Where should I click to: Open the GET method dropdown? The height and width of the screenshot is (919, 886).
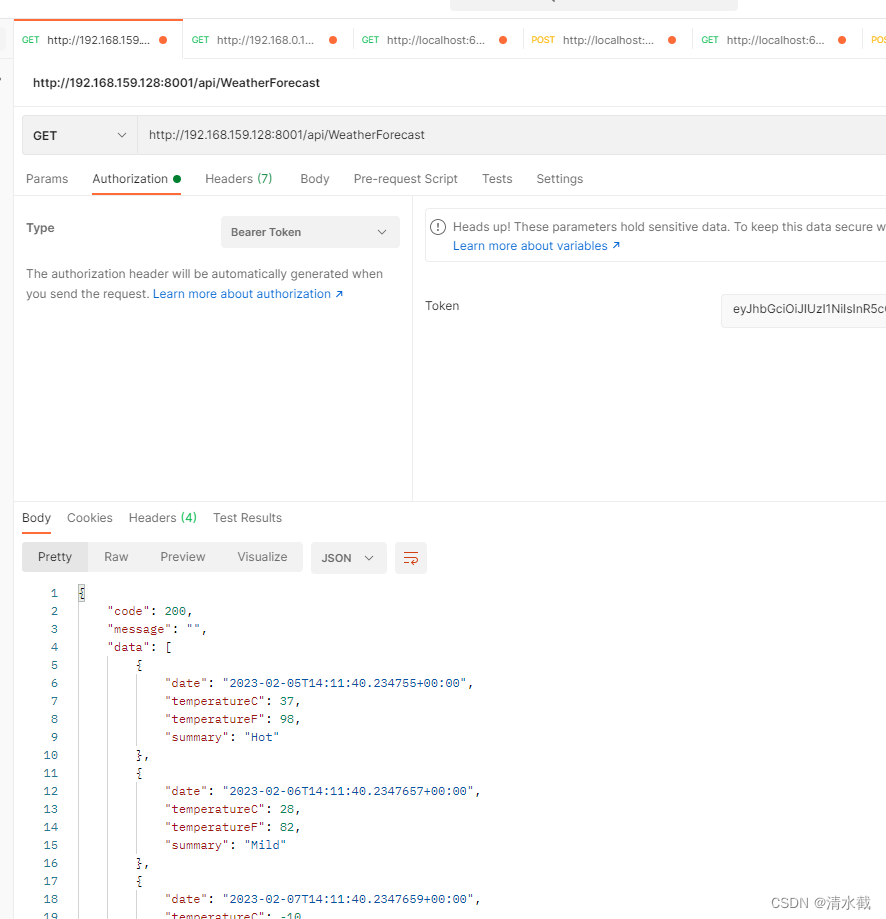[80, 135]
